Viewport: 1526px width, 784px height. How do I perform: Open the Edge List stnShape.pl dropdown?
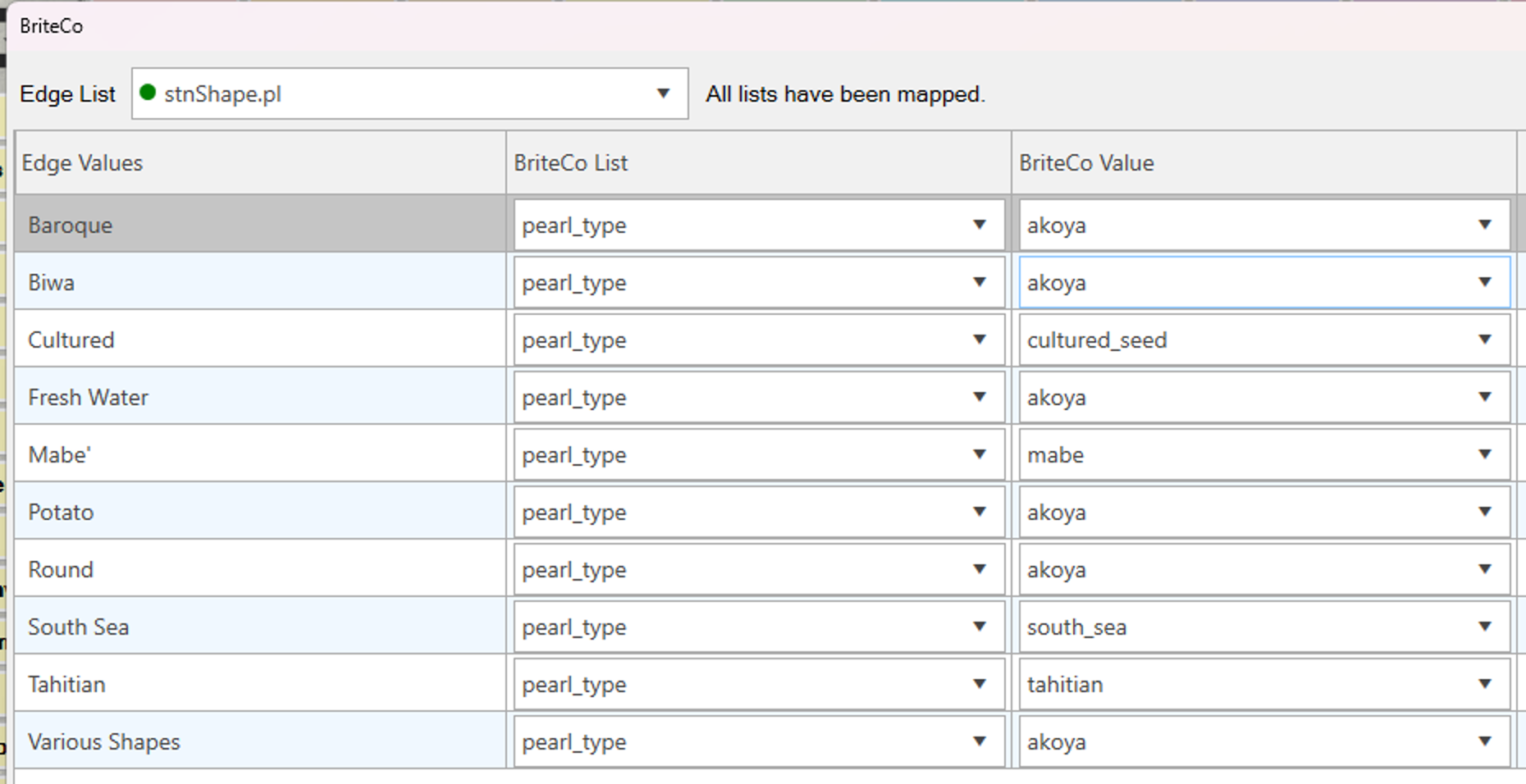coord(662,94)
